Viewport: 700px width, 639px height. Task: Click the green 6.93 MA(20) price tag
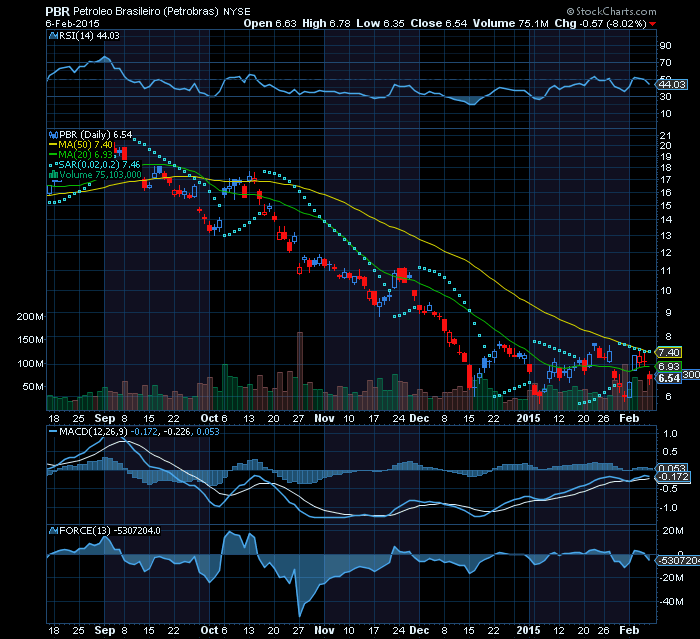pyautogui.click(x=669, y=366)
